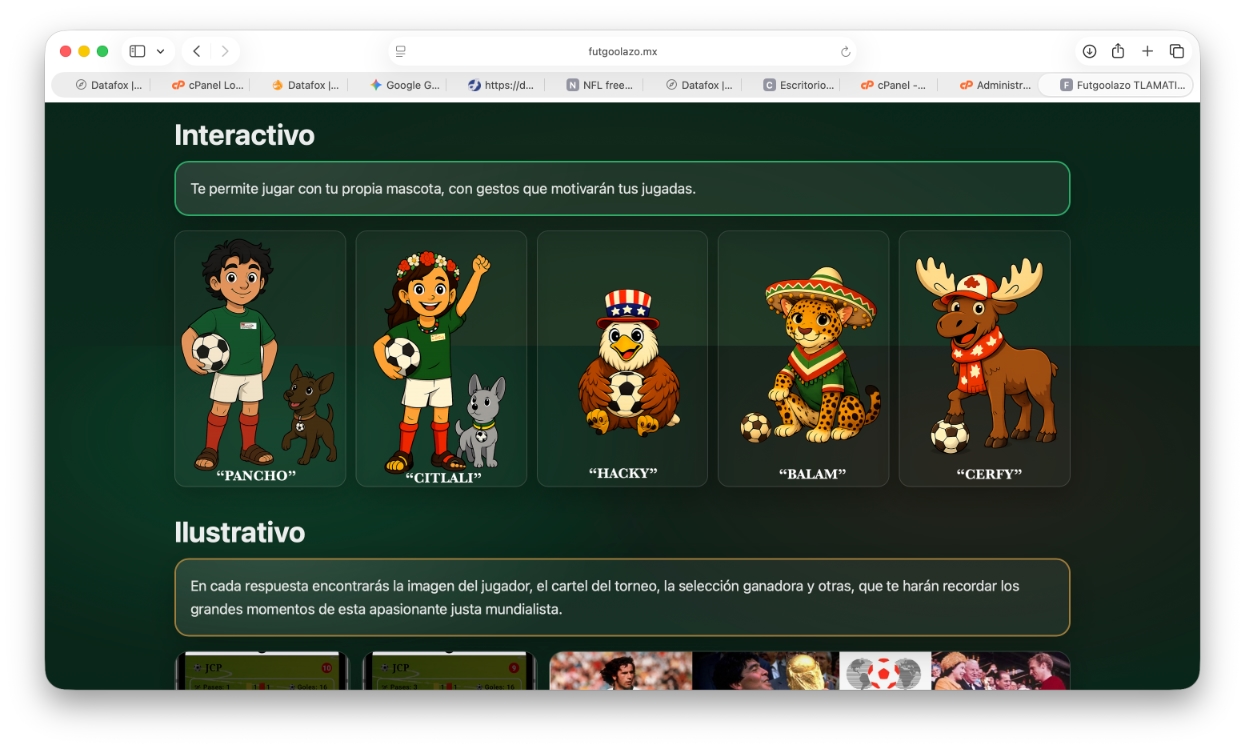Click the back navigation arrow
This screenshot has height=749, width=1245.
coord(196,51)
